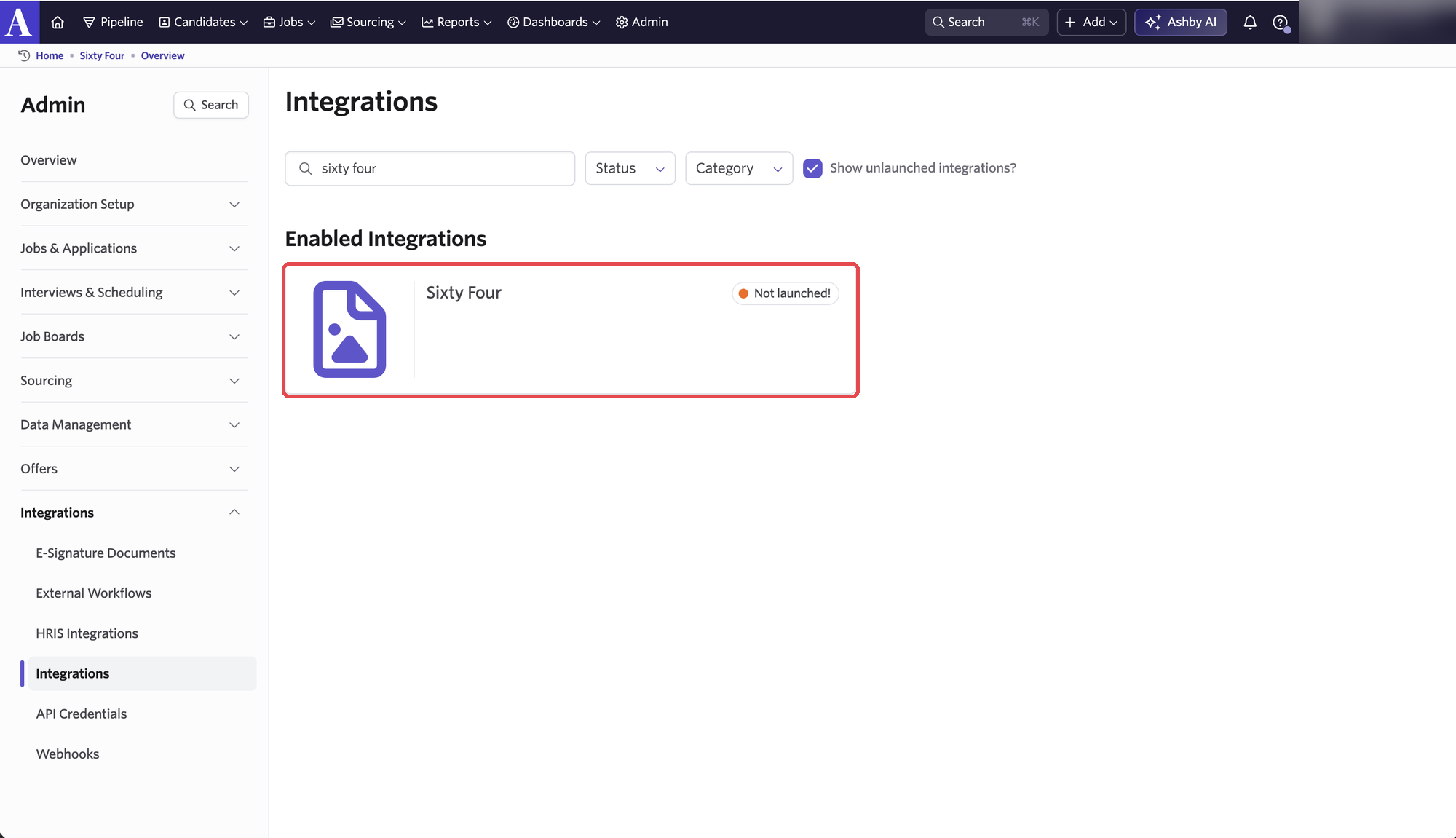Click the integrations search field with 'sixty four'
The height and width of the screenshot is (838, 1456).
(430, 168)
